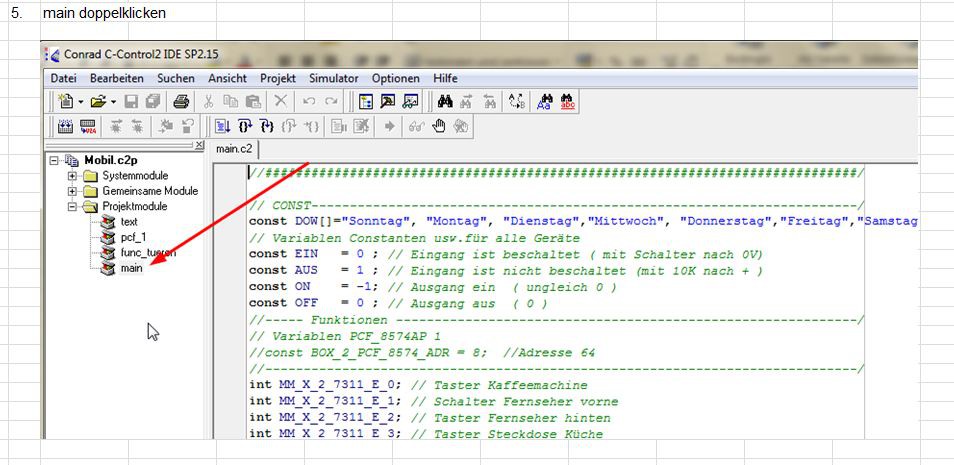
Task: Collapse the Mobil.c2p root node
Action: 54,161
